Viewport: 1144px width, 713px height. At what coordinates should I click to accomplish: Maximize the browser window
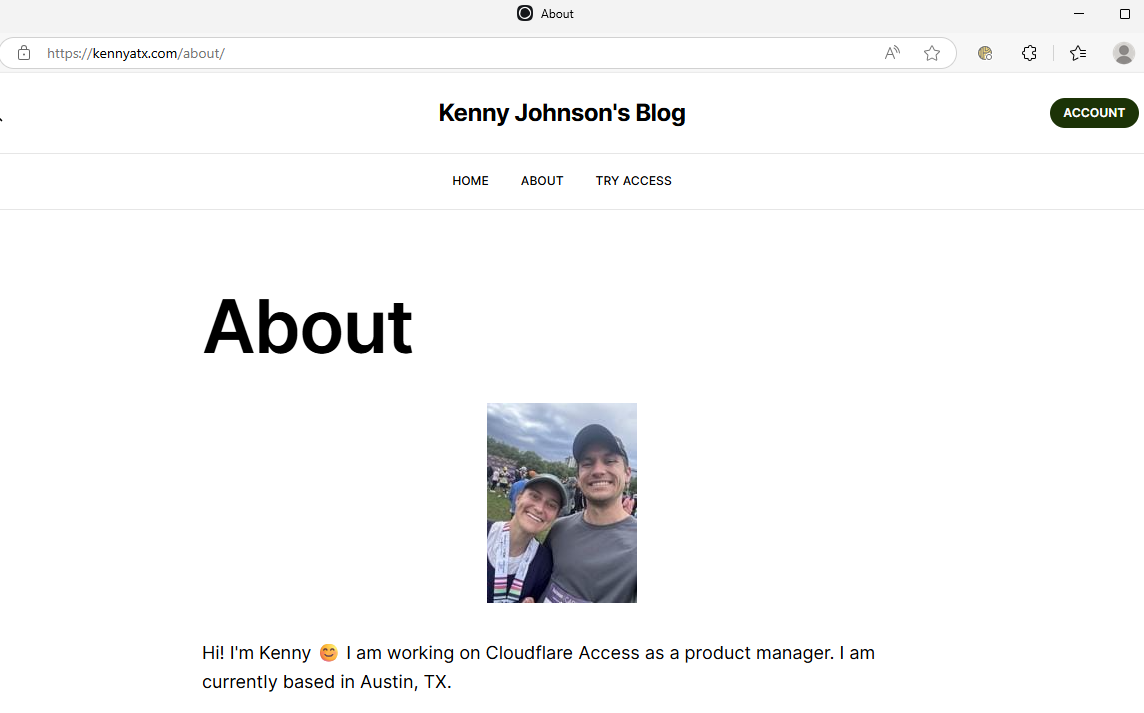click(x=1124, y=14)
